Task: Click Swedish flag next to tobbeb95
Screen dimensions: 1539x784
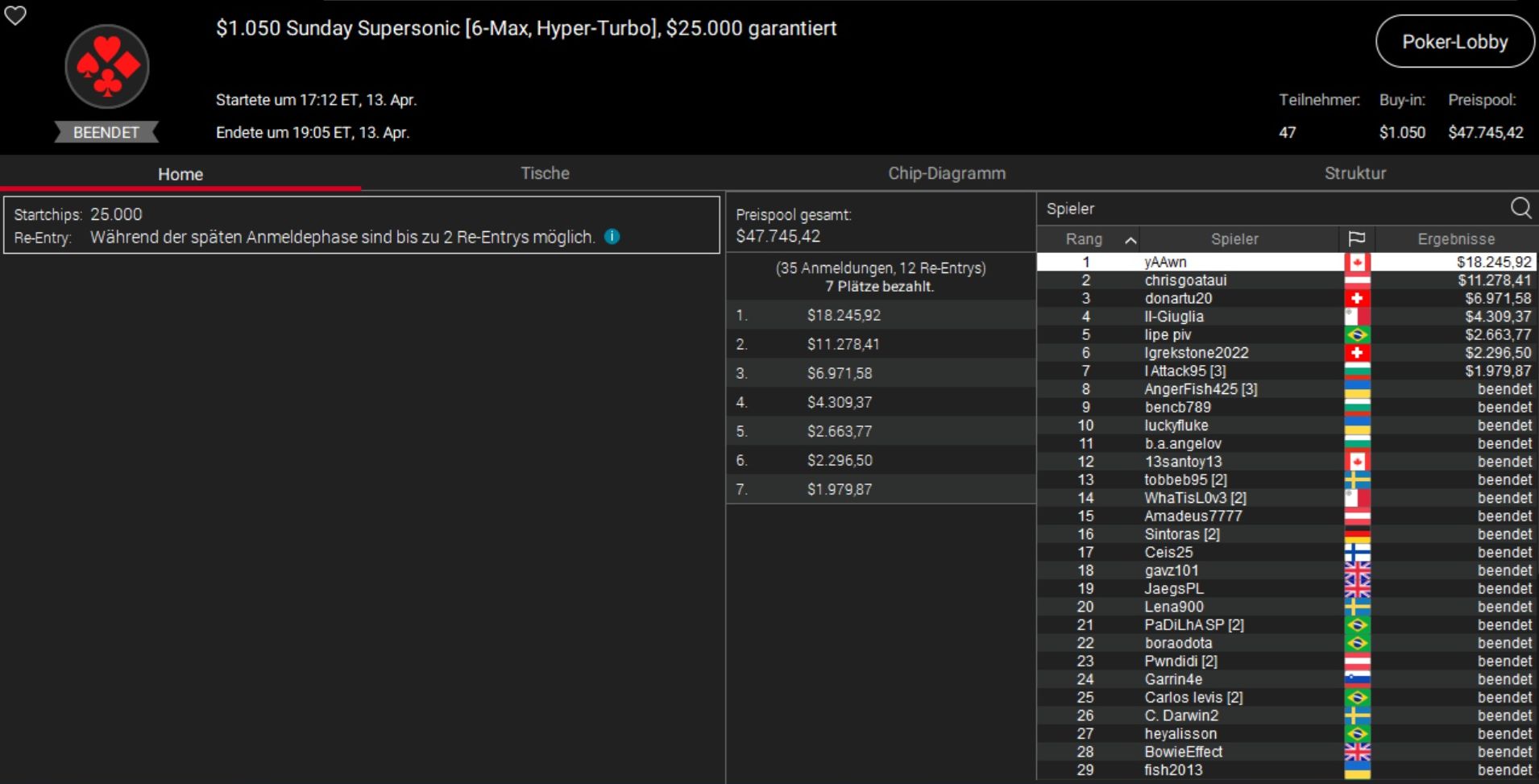Action: (x=1357, y=479)
